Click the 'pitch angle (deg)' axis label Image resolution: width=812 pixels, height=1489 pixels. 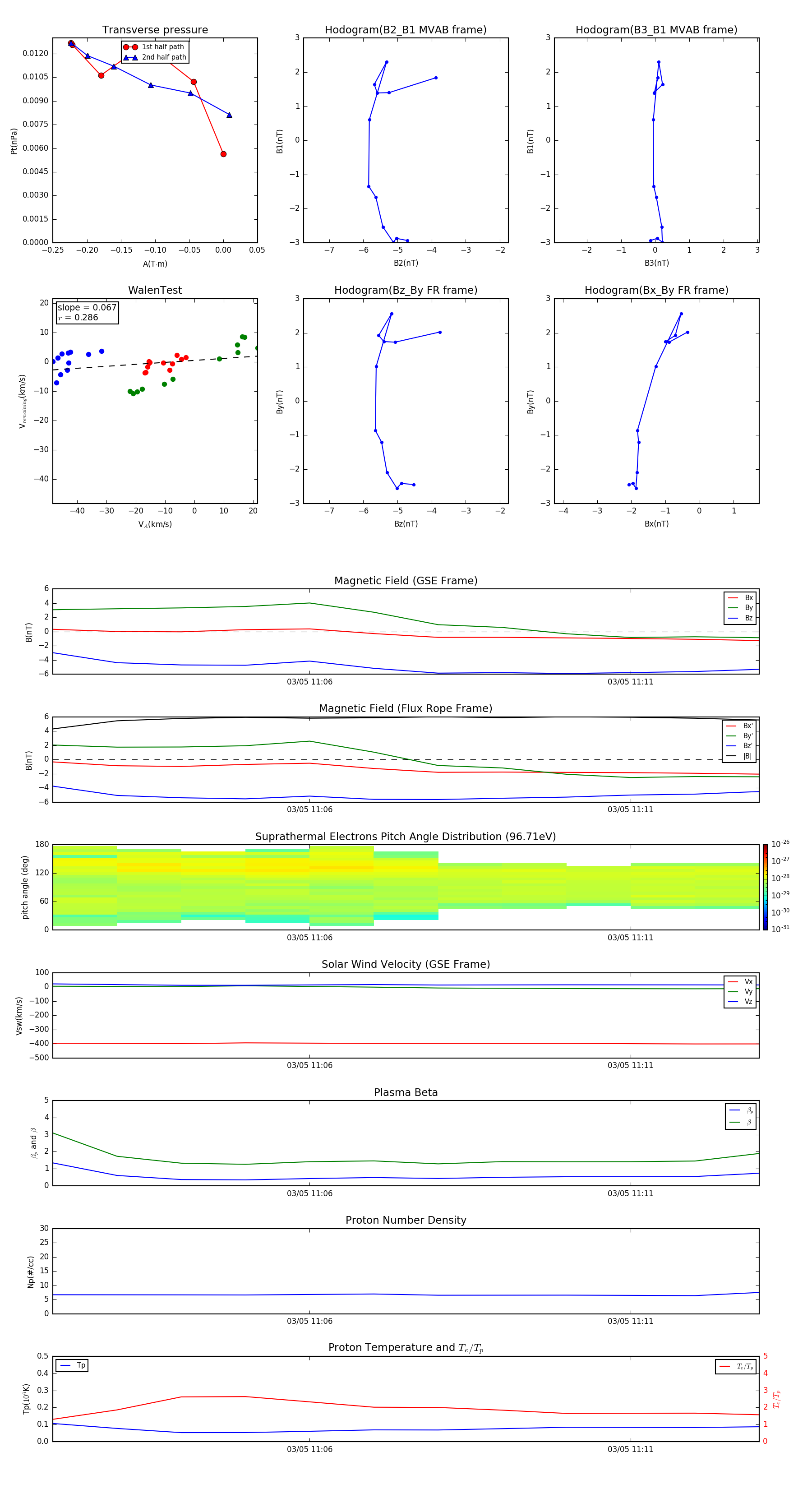(x=25, y=887)
